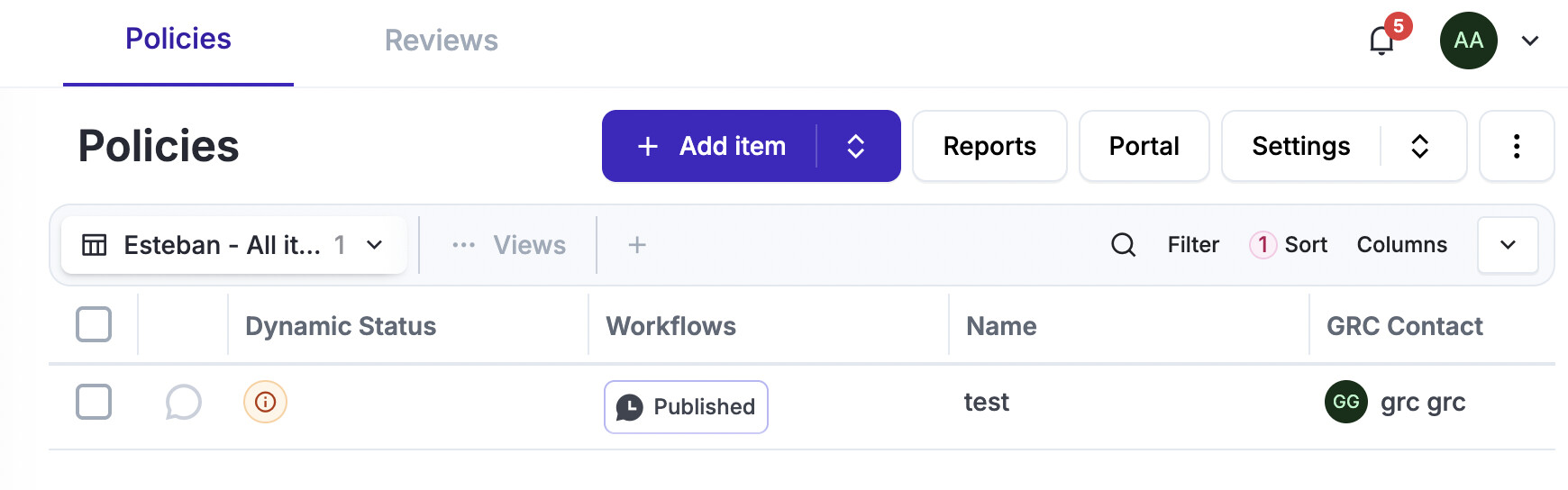Open the three-dot more options menu
The image size is (1568, 490).
click(x=1517, y=146)
